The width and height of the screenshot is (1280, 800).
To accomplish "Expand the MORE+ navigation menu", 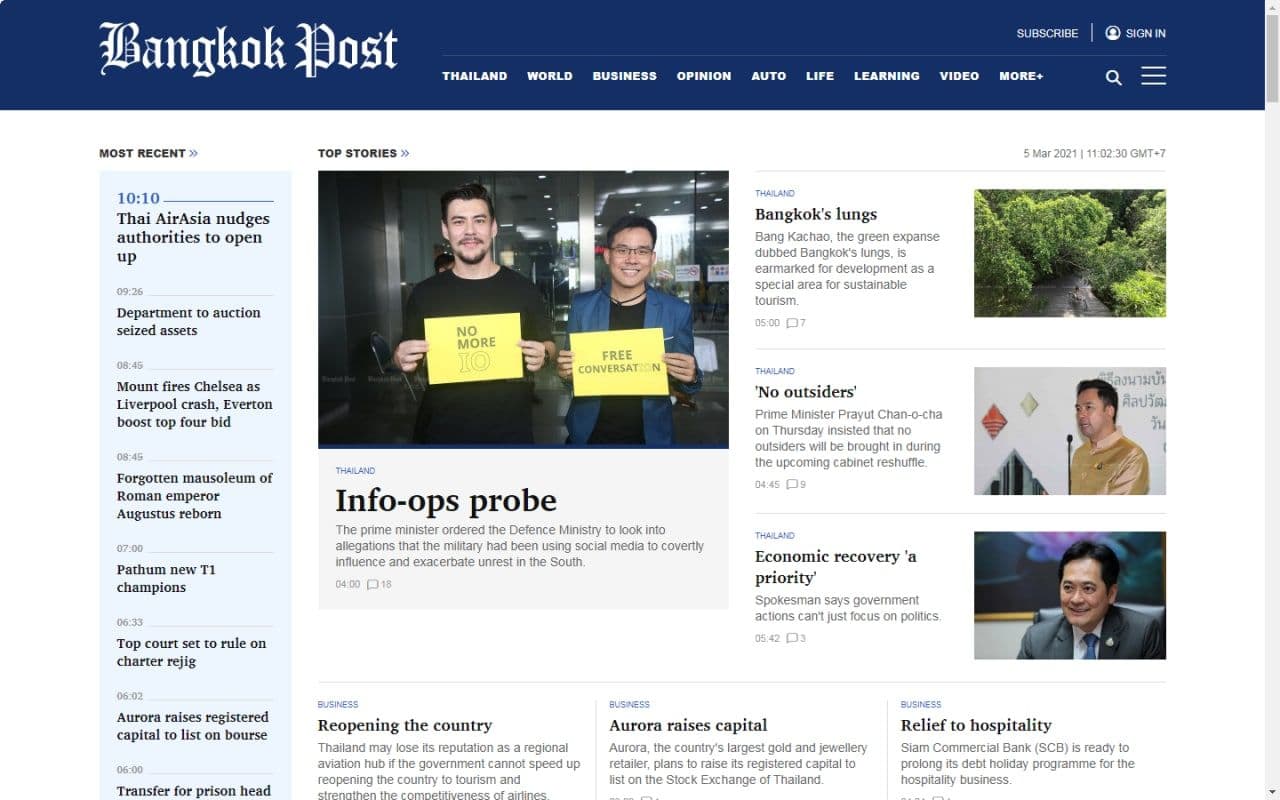I will click(x=1021, y=76).
